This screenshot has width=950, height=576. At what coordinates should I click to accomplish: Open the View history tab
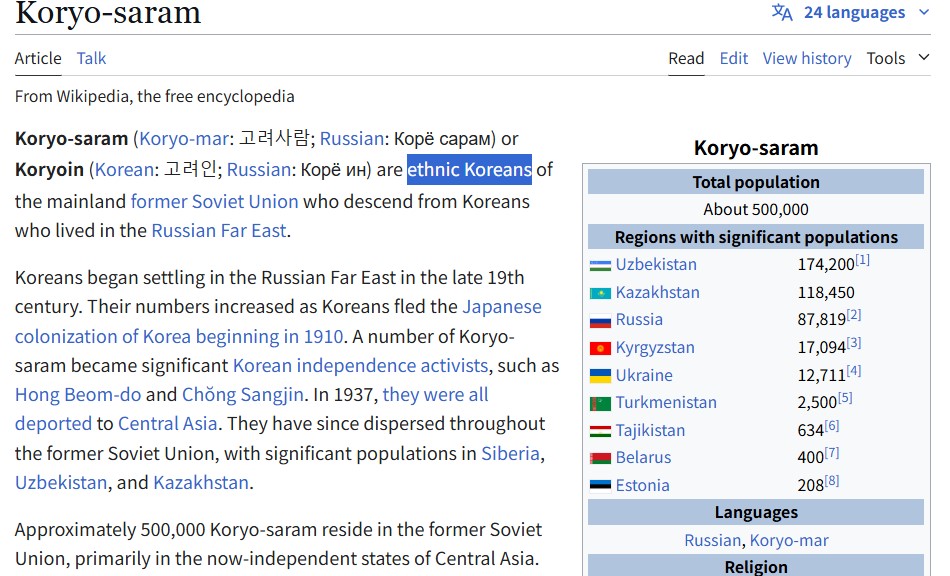(806, 58)
